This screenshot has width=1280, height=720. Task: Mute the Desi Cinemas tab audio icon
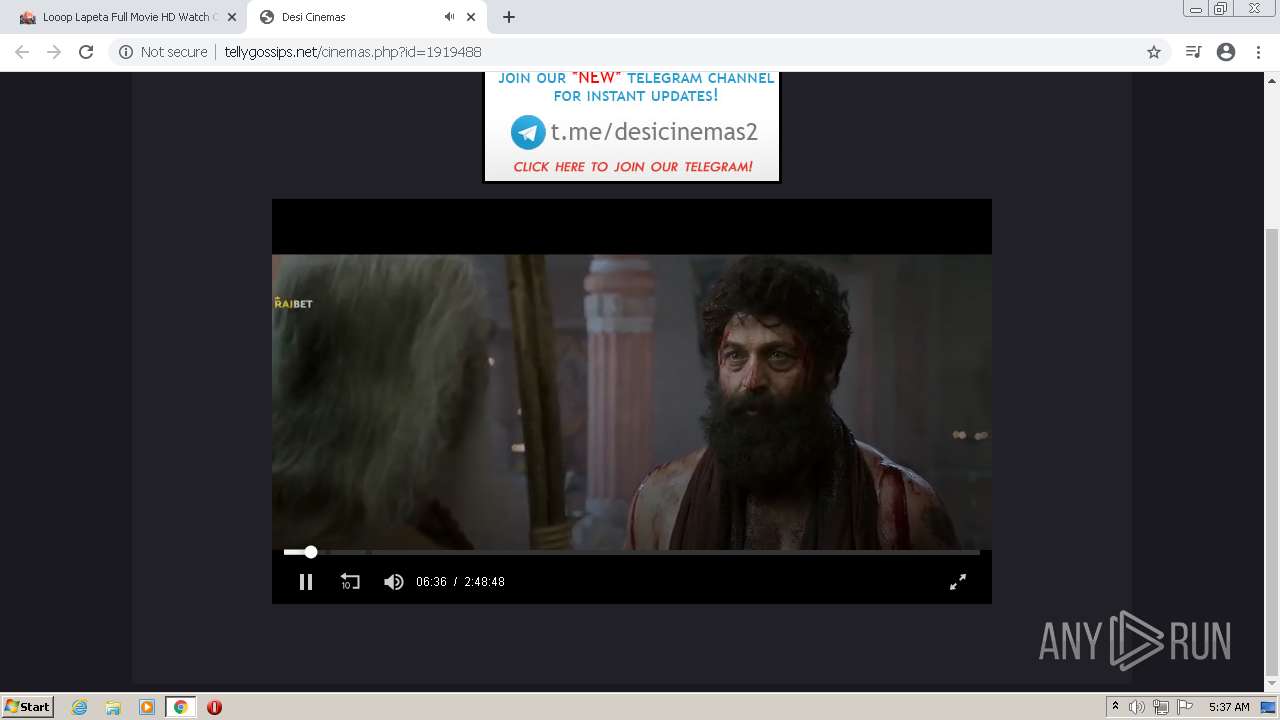click(x=449, y=17)
